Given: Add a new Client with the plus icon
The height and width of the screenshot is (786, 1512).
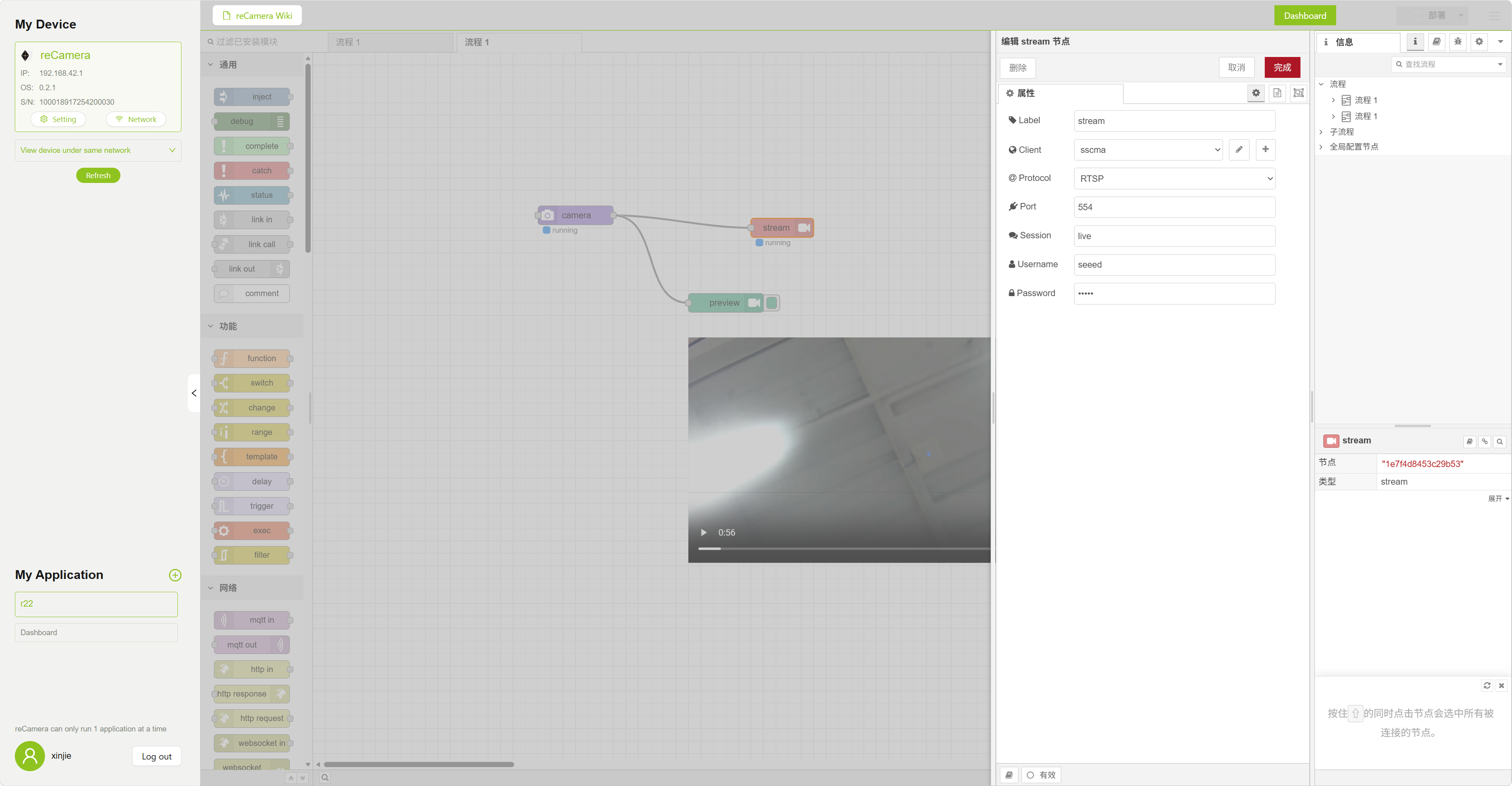Looking at the screenshot, I should pyautogui.click(x=1265, y=150).
